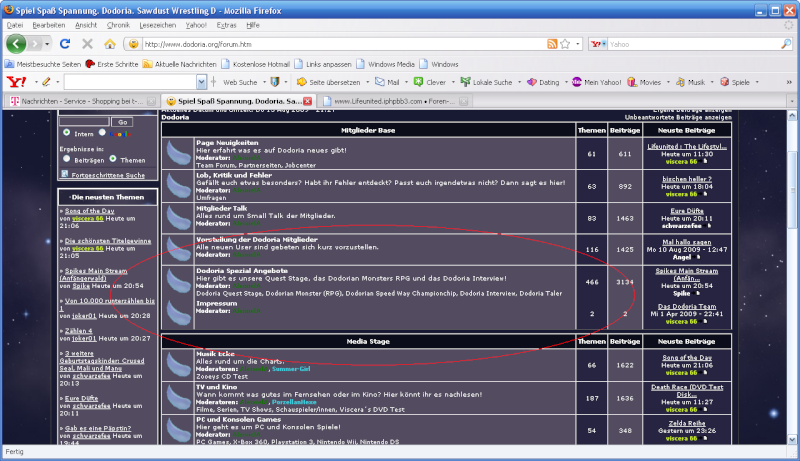Open Mail from the Yahoo toolbar
This screenshot has height=461, width=800.
coord(387,82)
